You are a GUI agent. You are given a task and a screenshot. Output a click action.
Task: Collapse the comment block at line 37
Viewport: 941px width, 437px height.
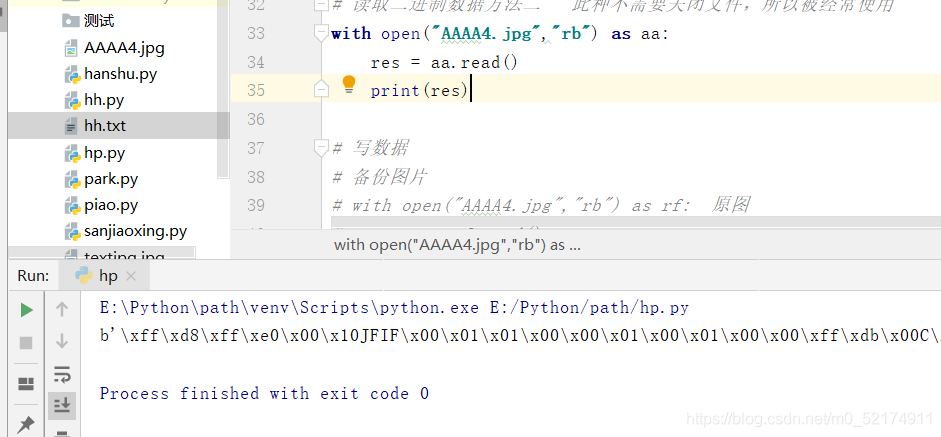(322, 147)
